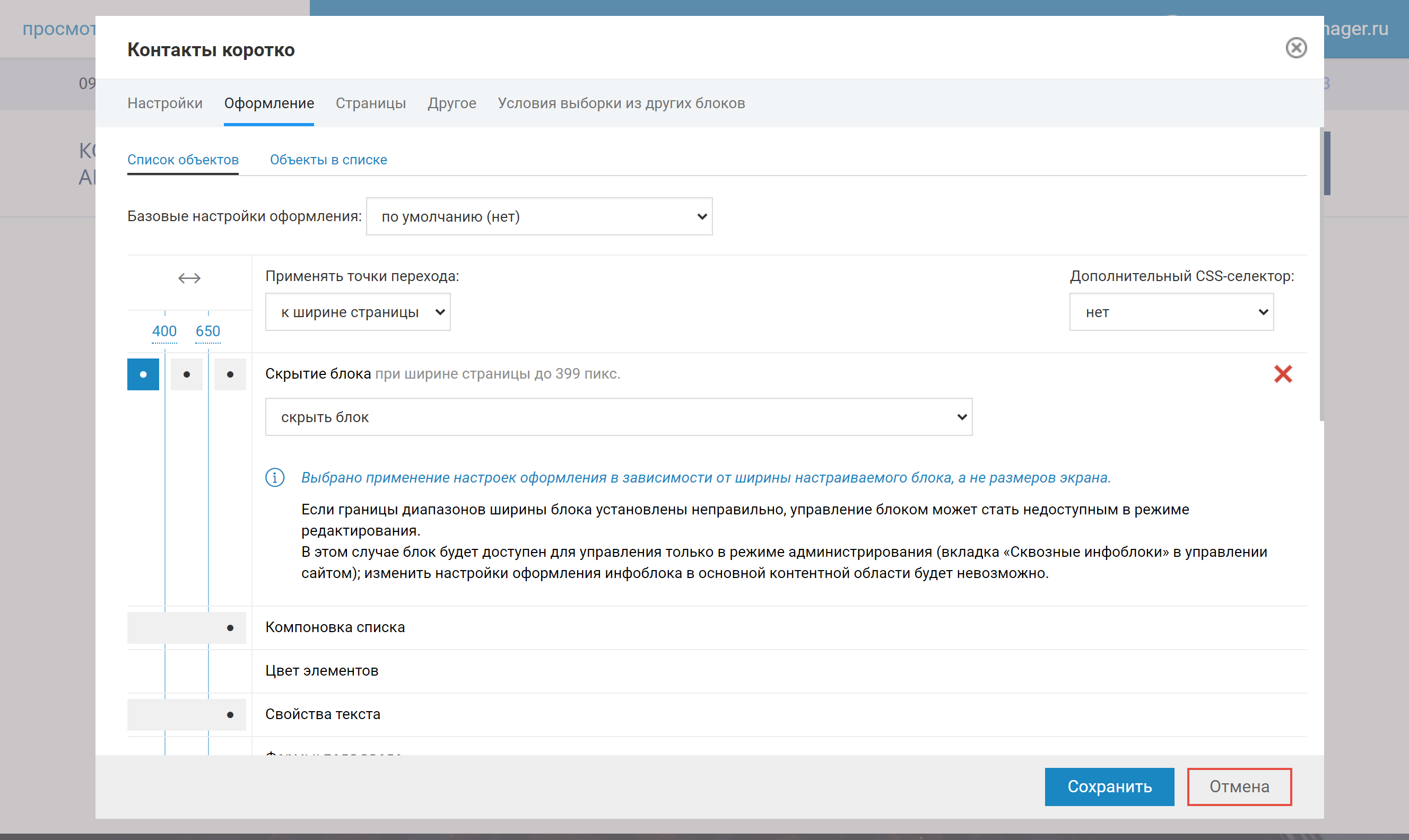Open the Базовые настройки оформления dropdown
Screen dimensions: 1409x840
pyautogui.click(x=538, y=216)
